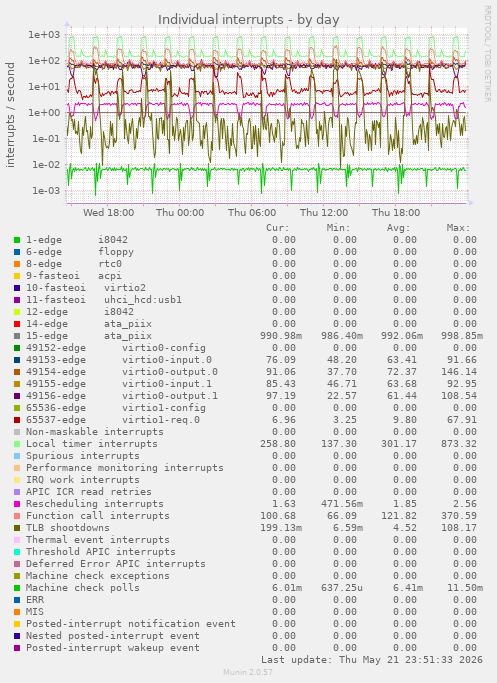Click the Function call interrupts legend label
This screenshot has height=683, width=497.
tap(98, 516)
